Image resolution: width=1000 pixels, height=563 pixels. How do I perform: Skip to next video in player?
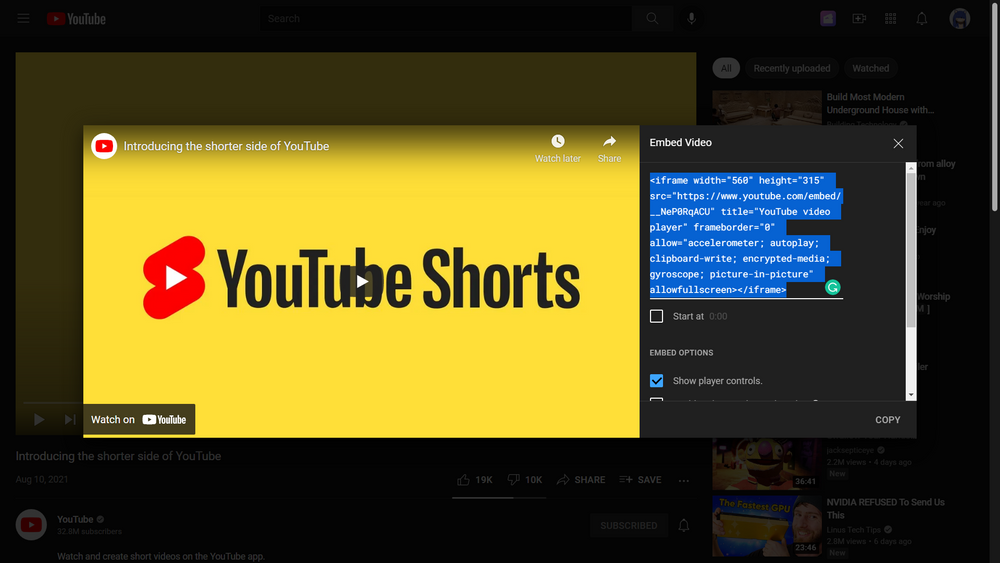[x=70, y=420]
